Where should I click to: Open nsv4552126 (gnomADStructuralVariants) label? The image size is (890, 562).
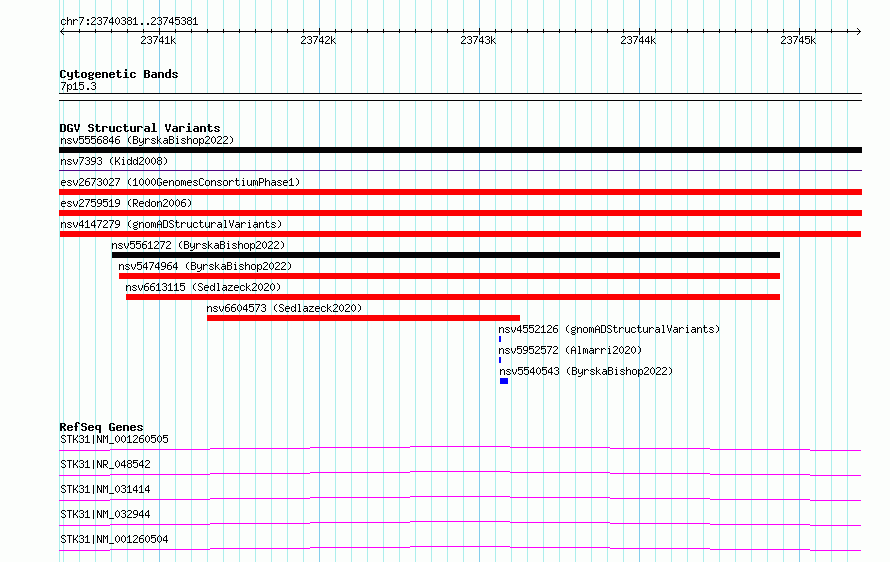tap(609, 329)
